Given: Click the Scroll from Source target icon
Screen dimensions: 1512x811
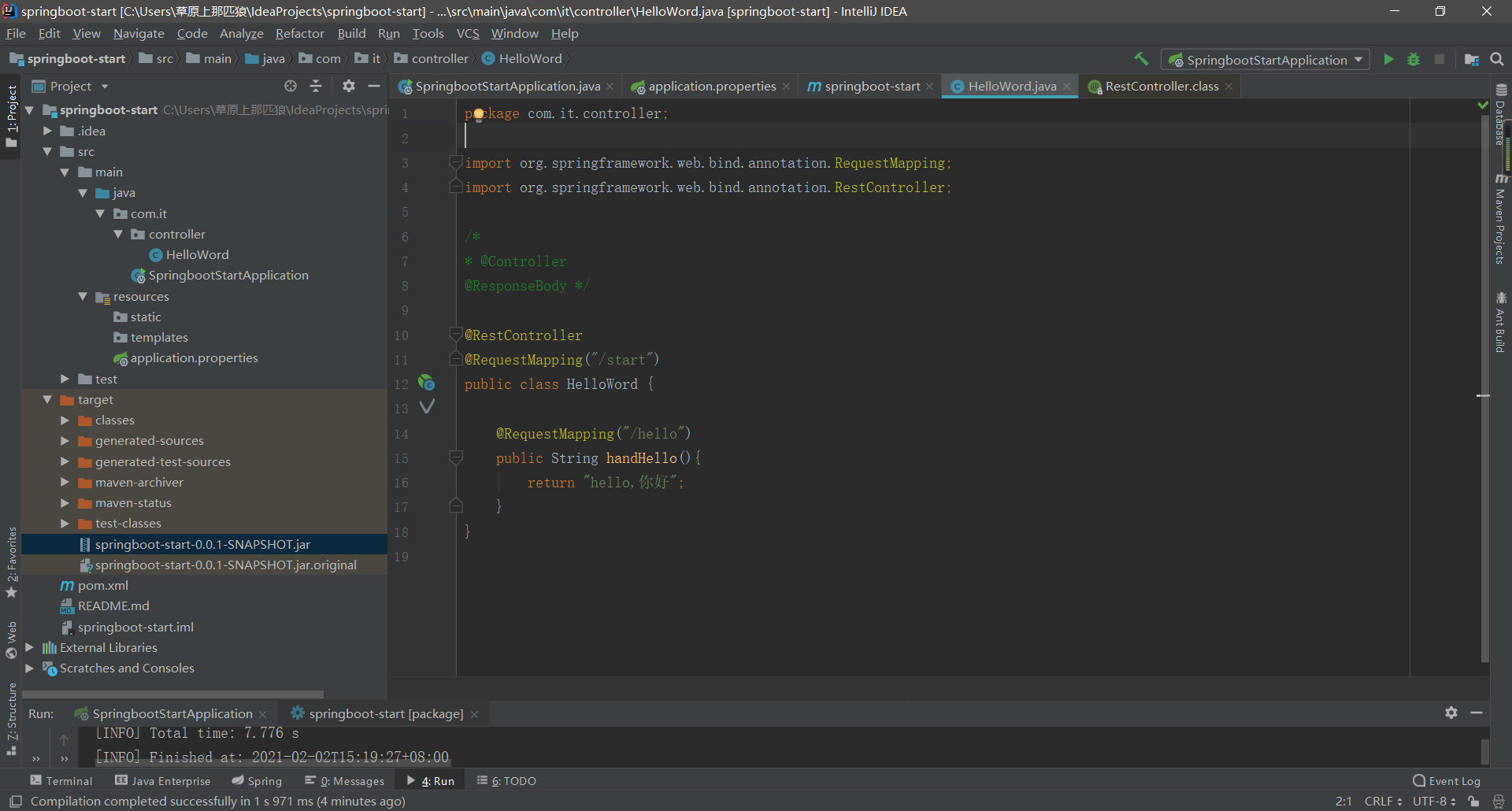Looking at the screenshot, I should 291,86.
